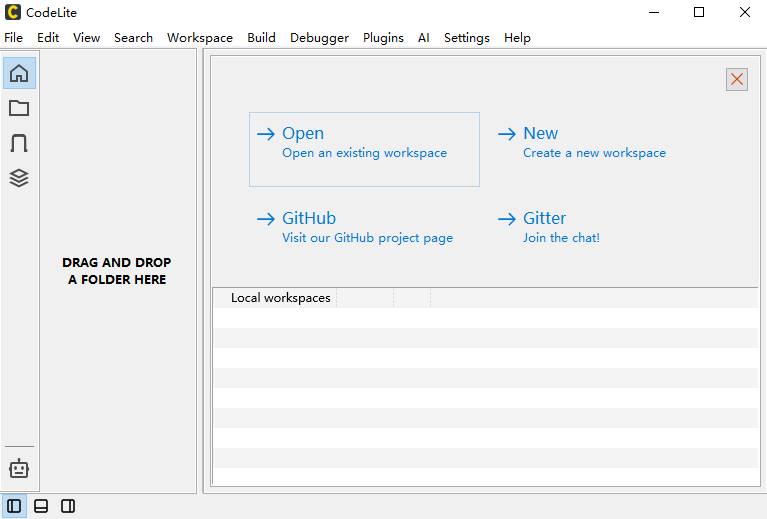767x519 pixels.
Task: Open the Workspace menu
Action: coord(200,38)
